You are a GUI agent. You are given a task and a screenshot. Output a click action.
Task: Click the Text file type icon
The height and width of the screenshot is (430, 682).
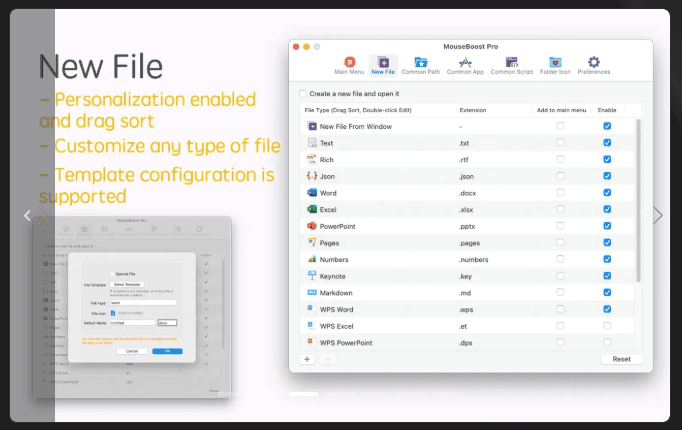tap(312, 143)
